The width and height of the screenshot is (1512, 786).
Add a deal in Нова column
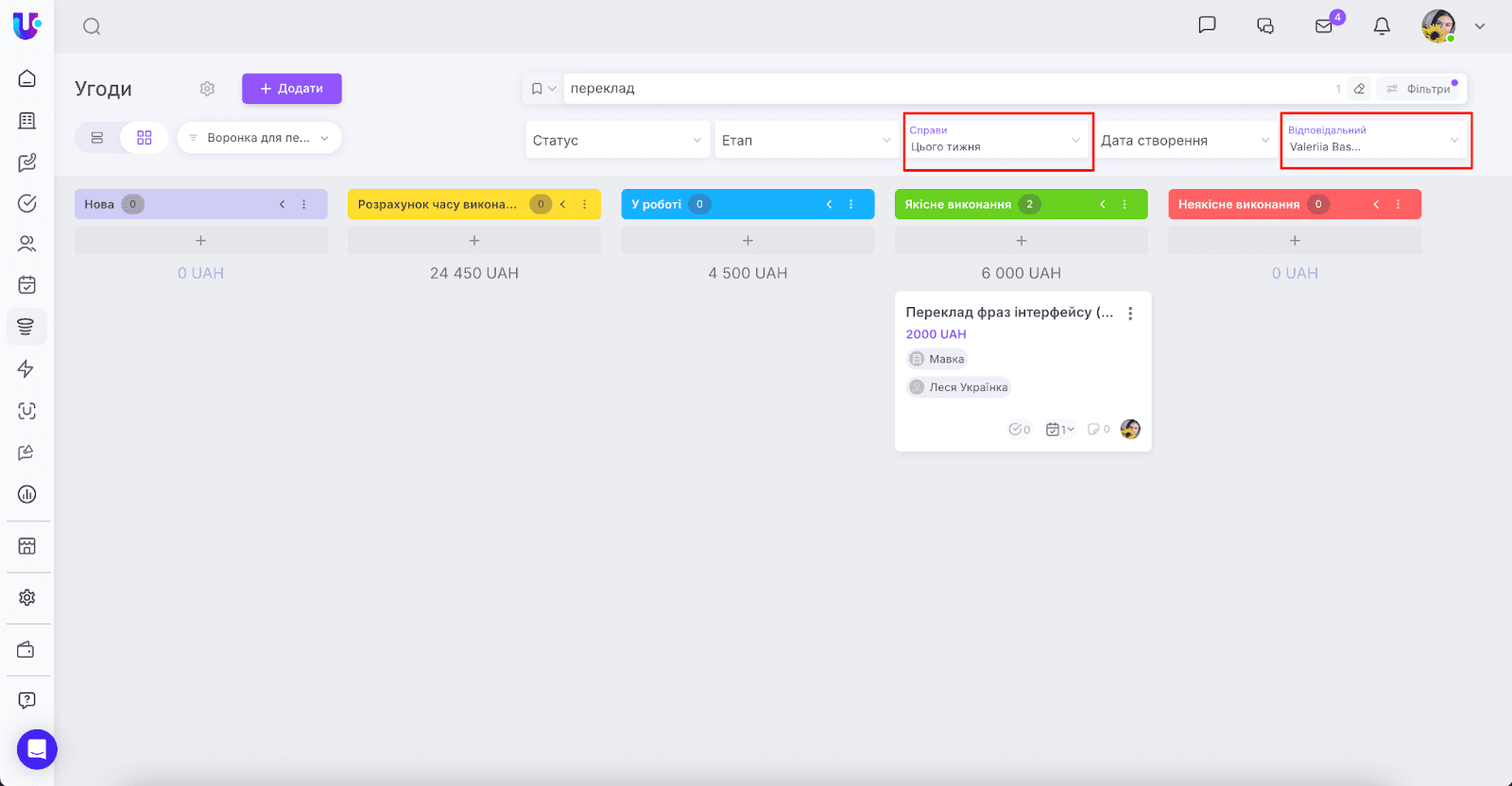coord(201,241)
